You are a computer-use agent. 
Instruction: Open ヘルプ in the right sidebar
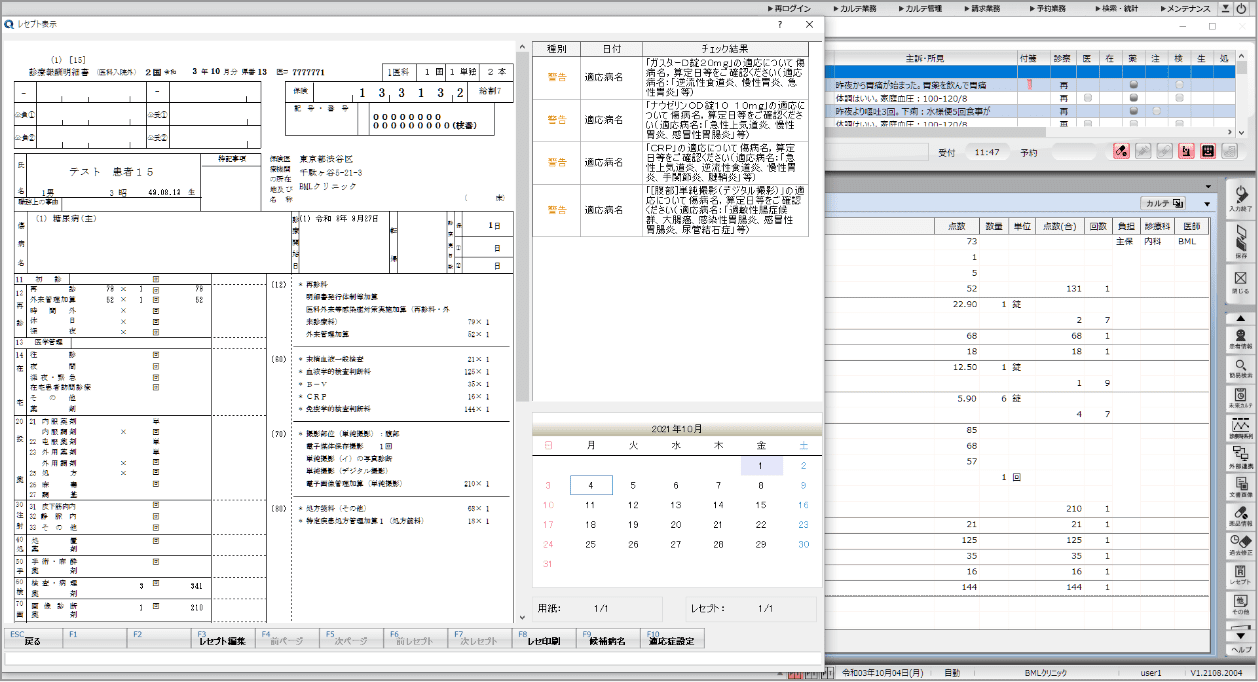[x=1241, y=649]
